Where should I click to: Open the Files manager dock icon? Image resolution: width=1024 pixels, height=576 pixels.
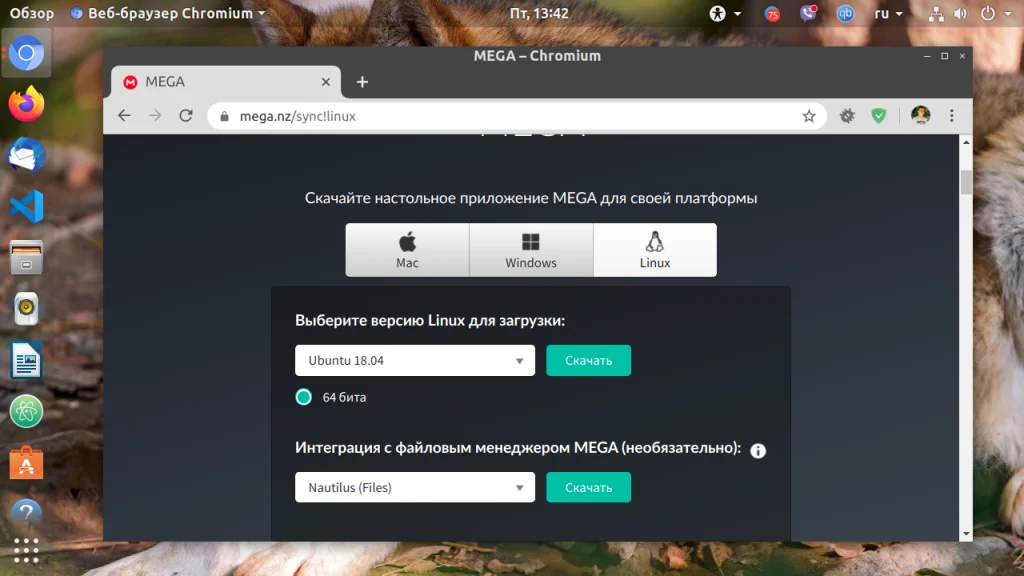[x=26, y=257]
